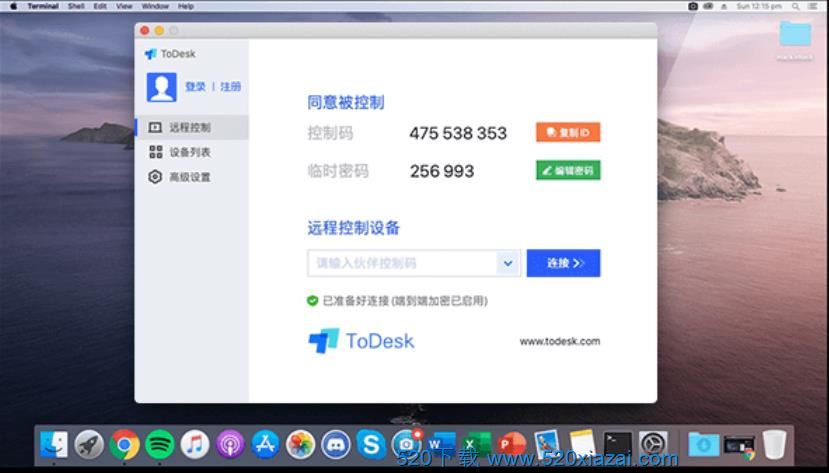Close the ToDesk window with red button
This screenshot has height=473, width=829.
pyautogui.click(x=145, y=31)
